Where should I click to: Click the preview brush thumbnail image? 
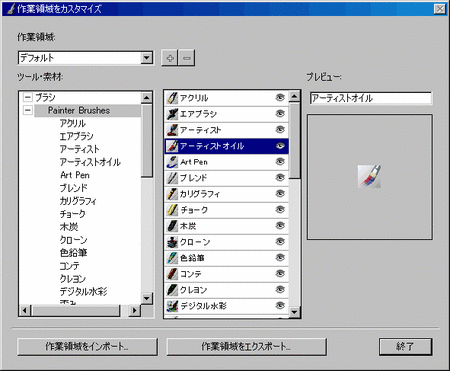point(369,176)
